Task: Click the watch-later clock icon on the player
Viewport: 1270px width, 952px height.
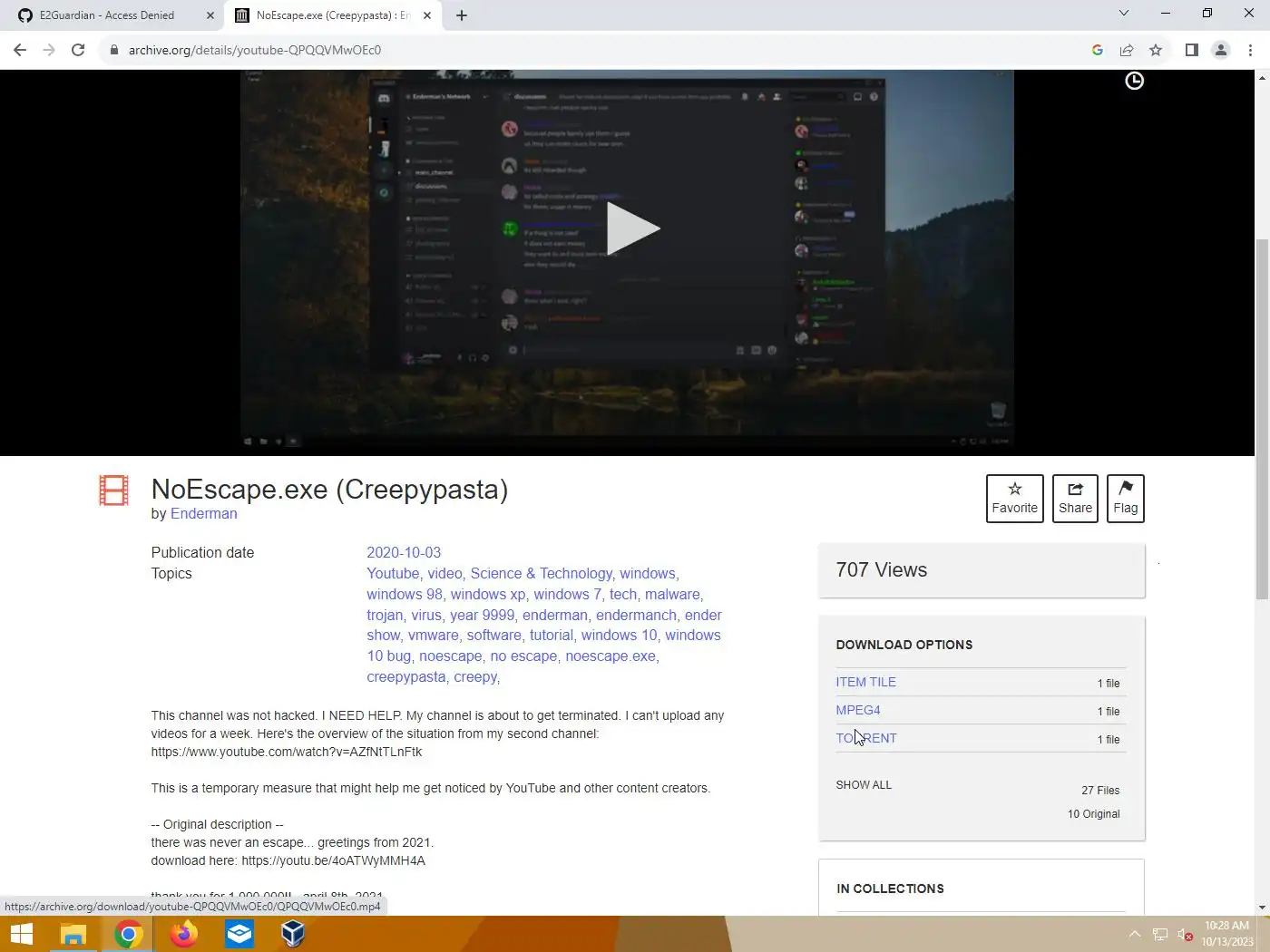Action: (x=1134, y=81)
